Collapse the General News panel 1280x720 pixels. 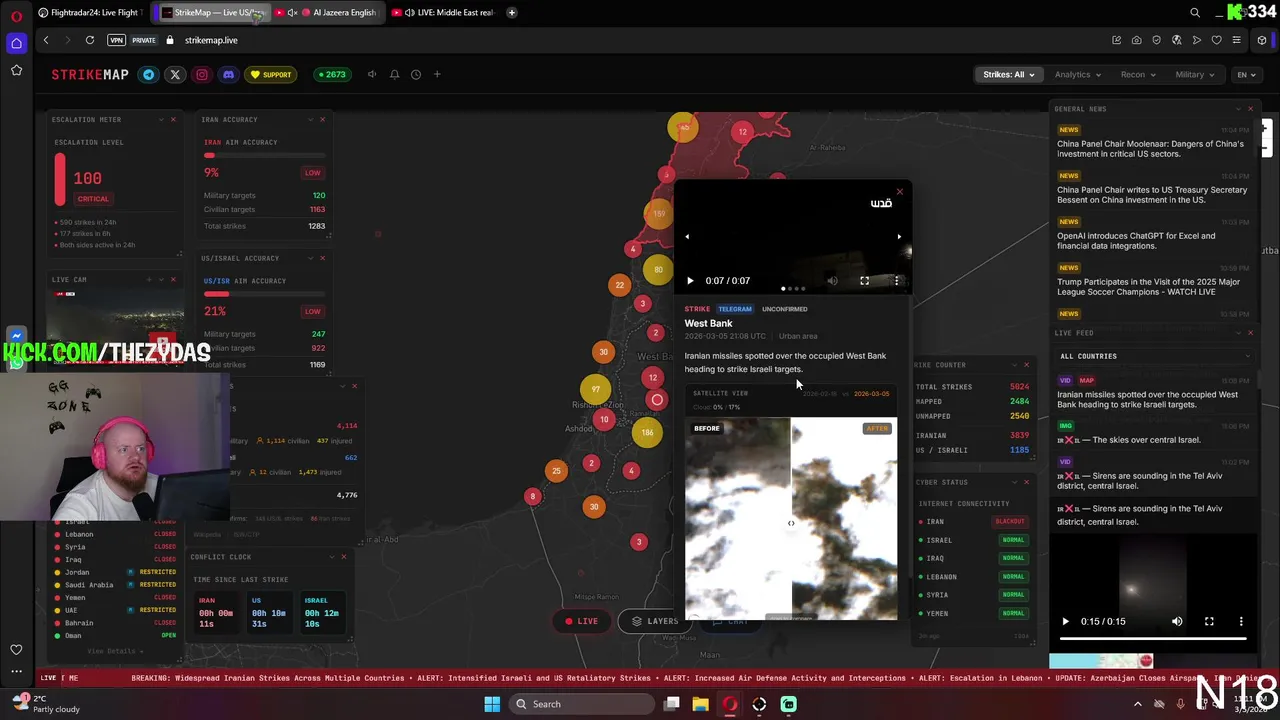[1238, 108]
